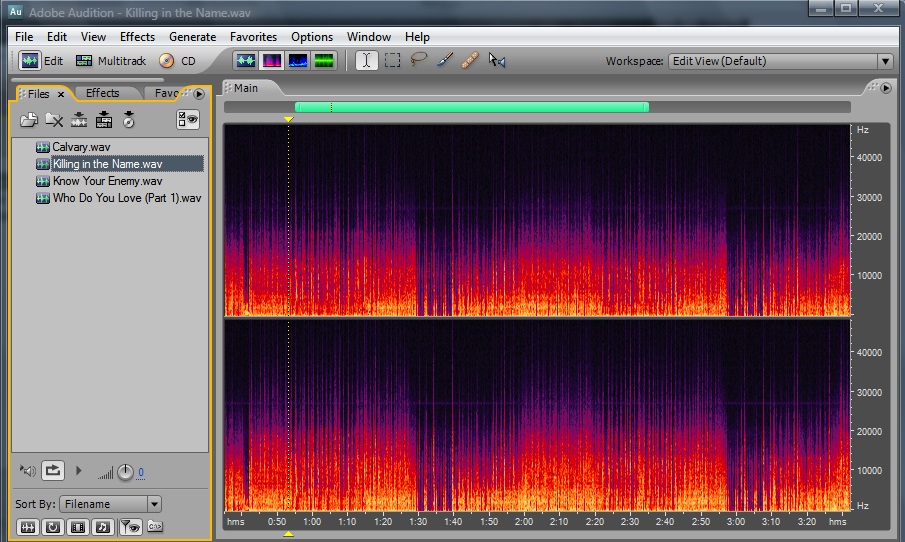This screenshot has height=542, width=905.
Task: Click the yellow playhead marker above spectrogram
Action: pyautogui.click(x=289, y=119)
